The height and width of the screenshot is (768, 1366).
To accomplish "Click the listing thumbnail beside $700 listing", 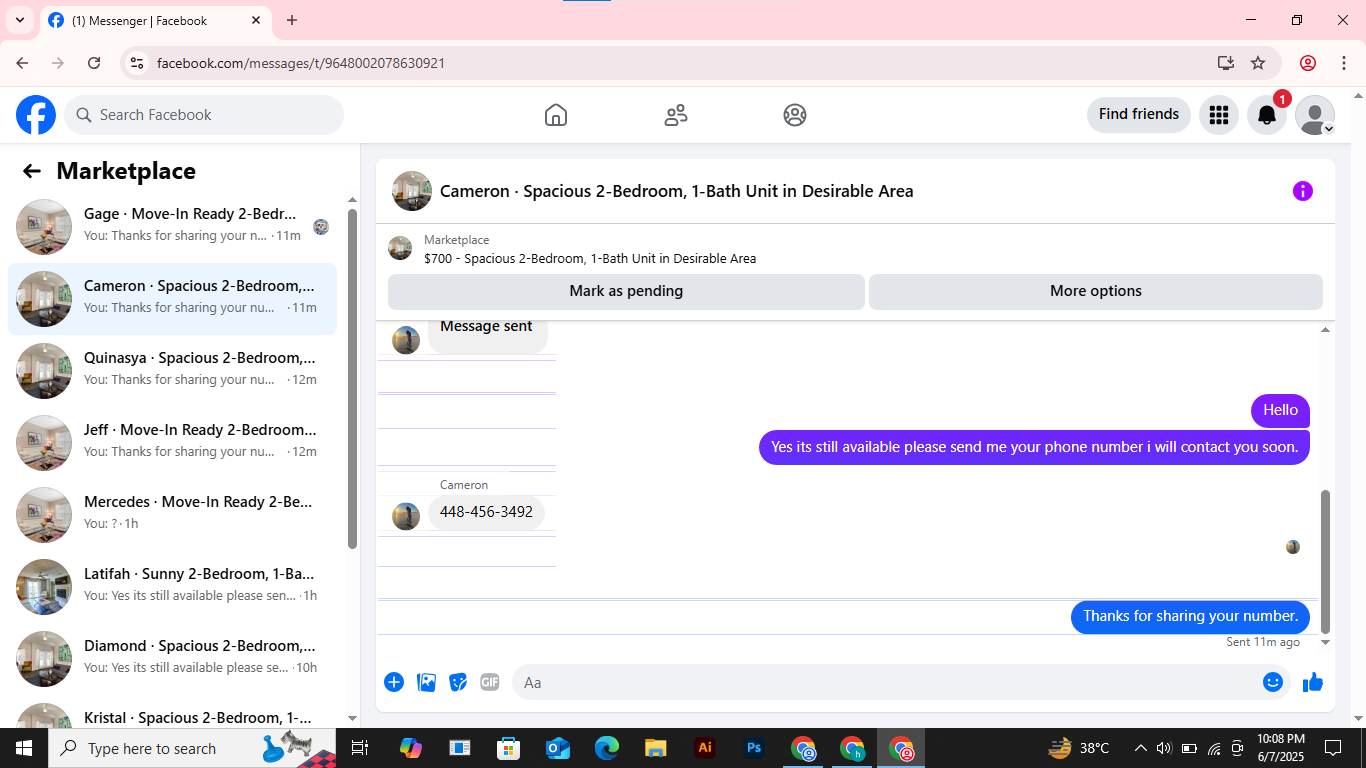I will (x=400, y=248).
